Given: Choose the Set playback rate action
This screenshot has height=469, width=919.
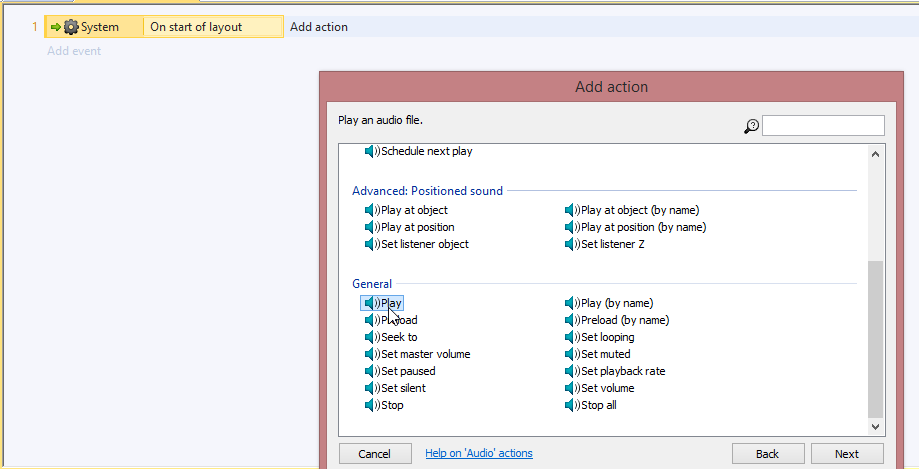Looking at the screenshot, I should click(x=615, y=371).
